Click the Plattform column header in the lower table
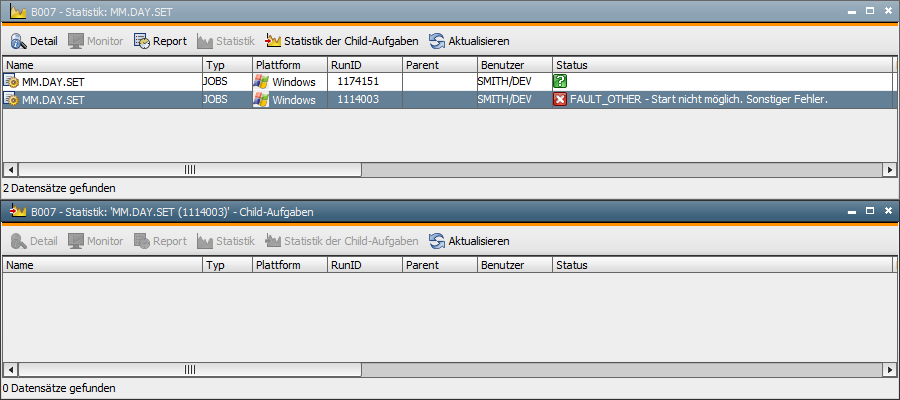The height and width of the screenshot is (400, 900). point(289,266)
